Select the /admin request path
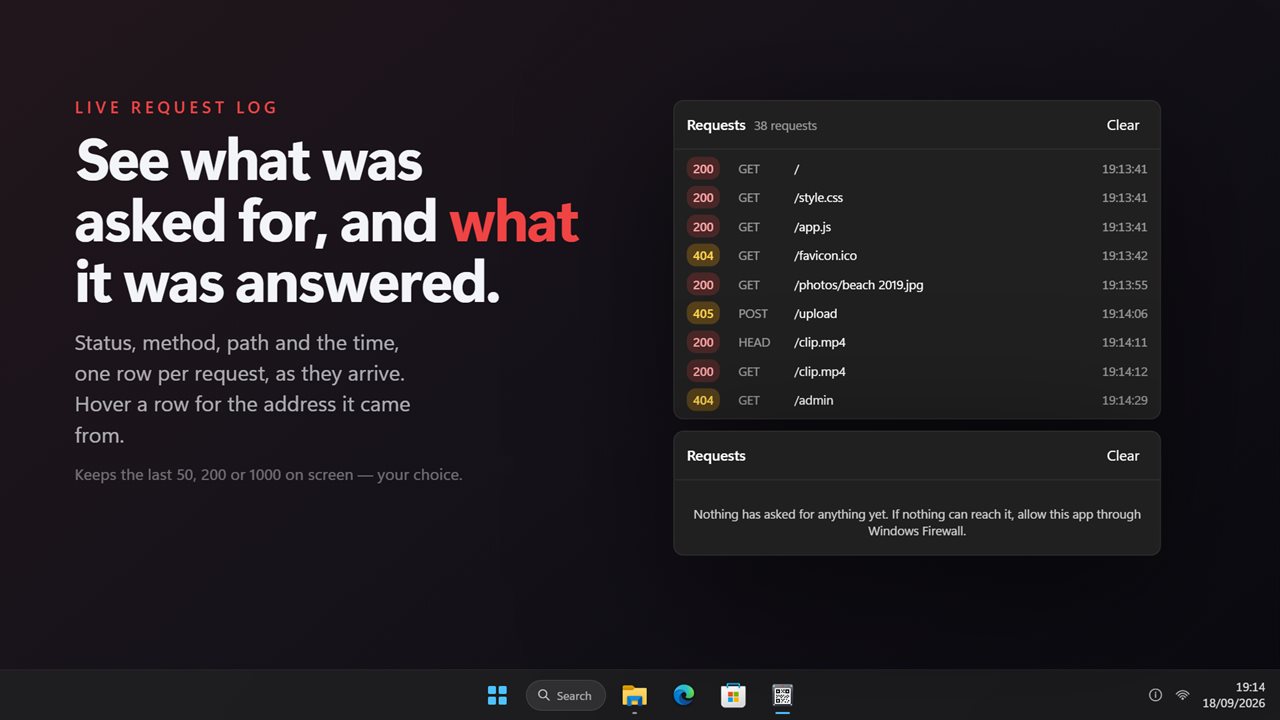The height and width of the screenshot is (720, 1280). point(814,400)
